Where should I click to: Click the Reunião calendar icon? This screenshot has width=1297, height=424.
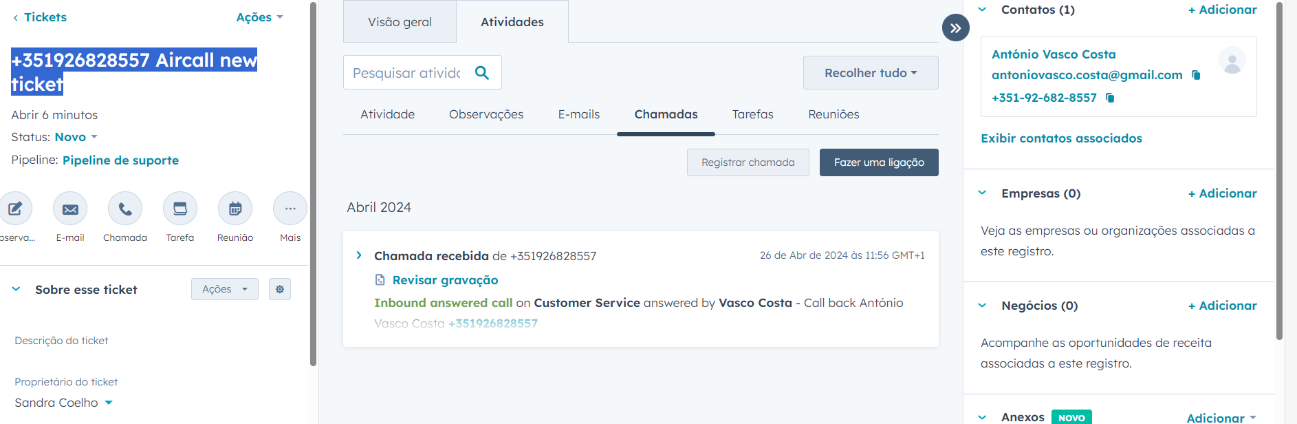click(x=235, y=209)
